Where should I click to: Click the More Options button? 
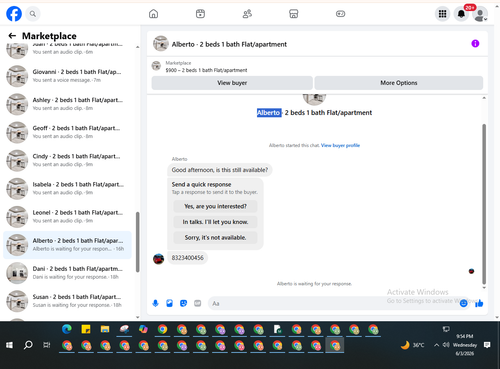399,83
